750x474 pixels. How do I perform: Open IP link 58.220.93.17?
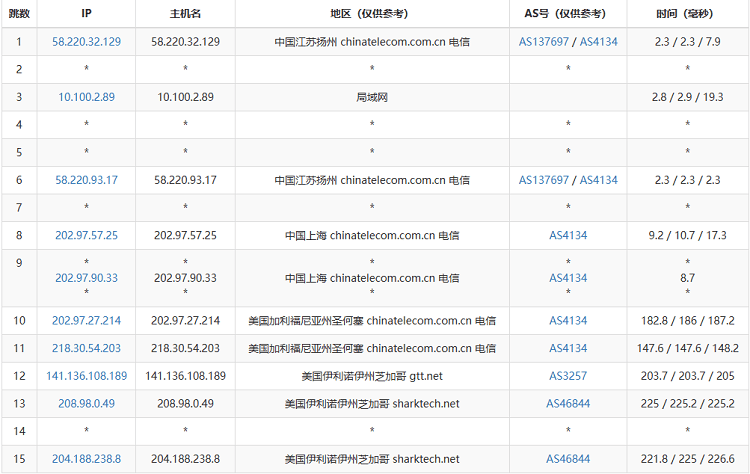click(x=86, y=180)
